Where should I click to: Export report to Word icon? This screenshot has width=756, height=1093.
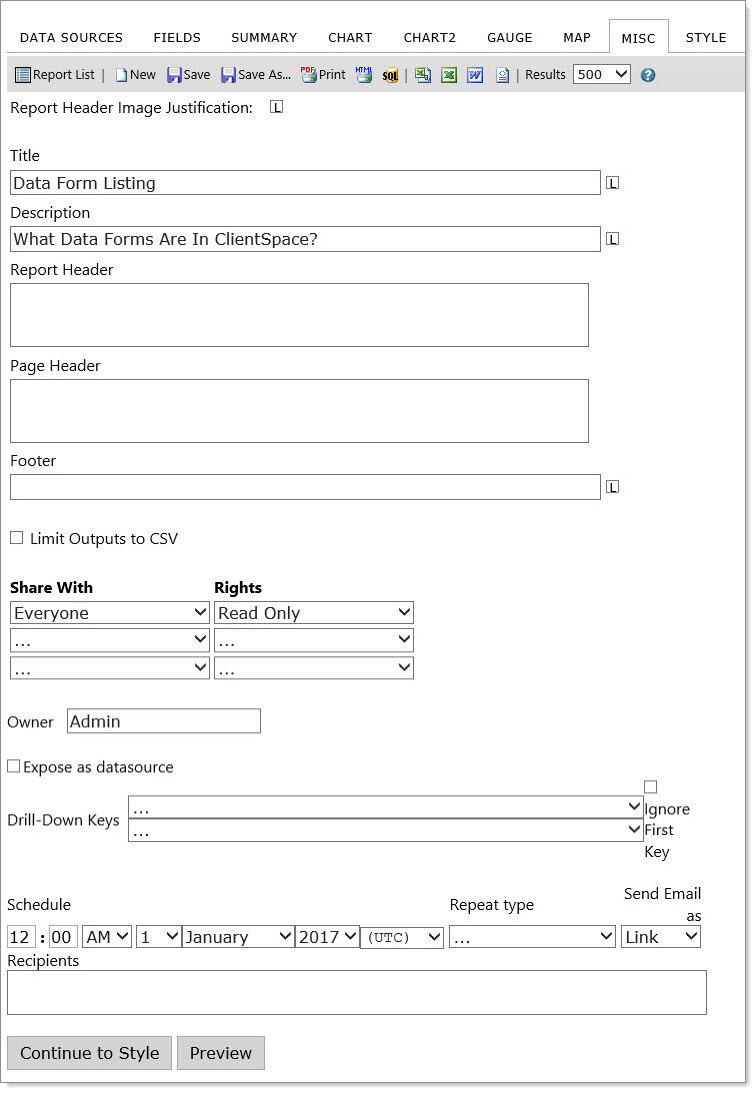(x=475, y=75)
